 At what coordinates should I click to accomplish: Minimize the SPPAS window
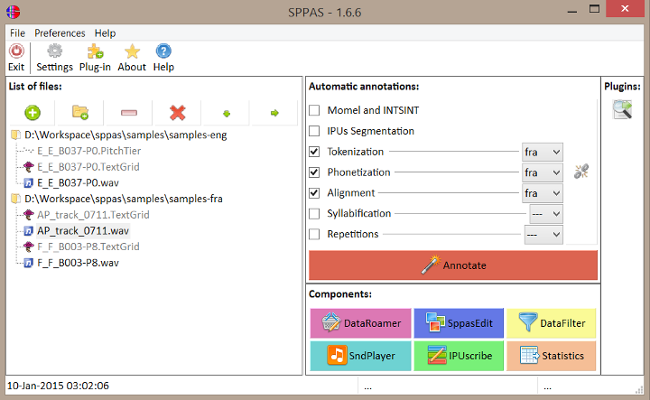[572, 10]
